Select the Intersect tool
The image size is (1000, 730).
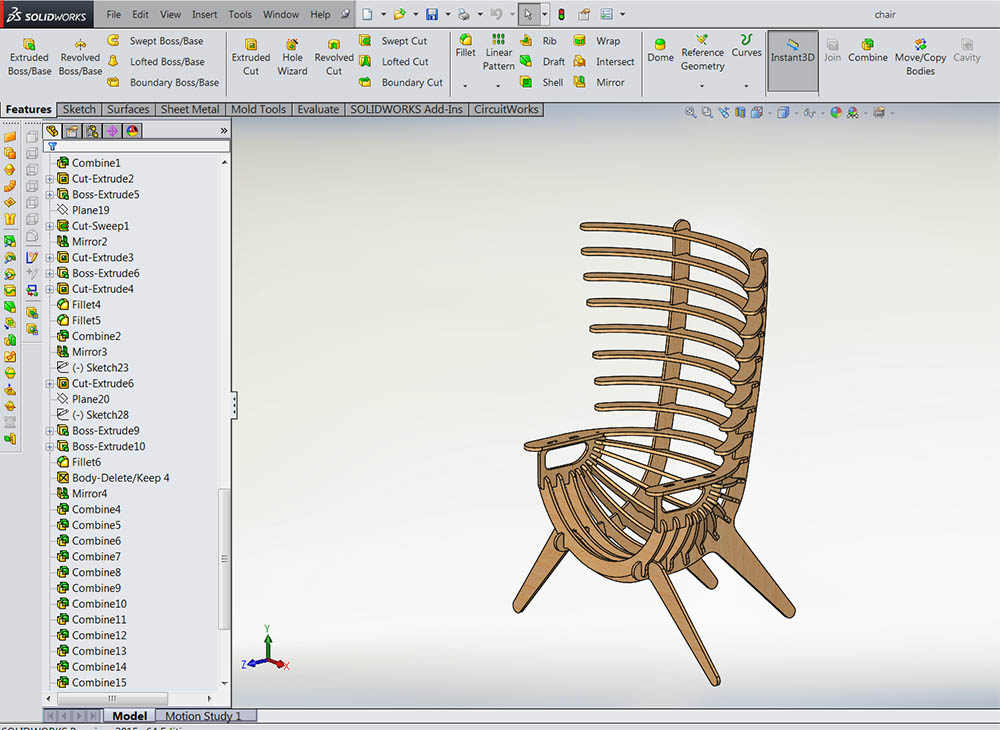(604, 61)
